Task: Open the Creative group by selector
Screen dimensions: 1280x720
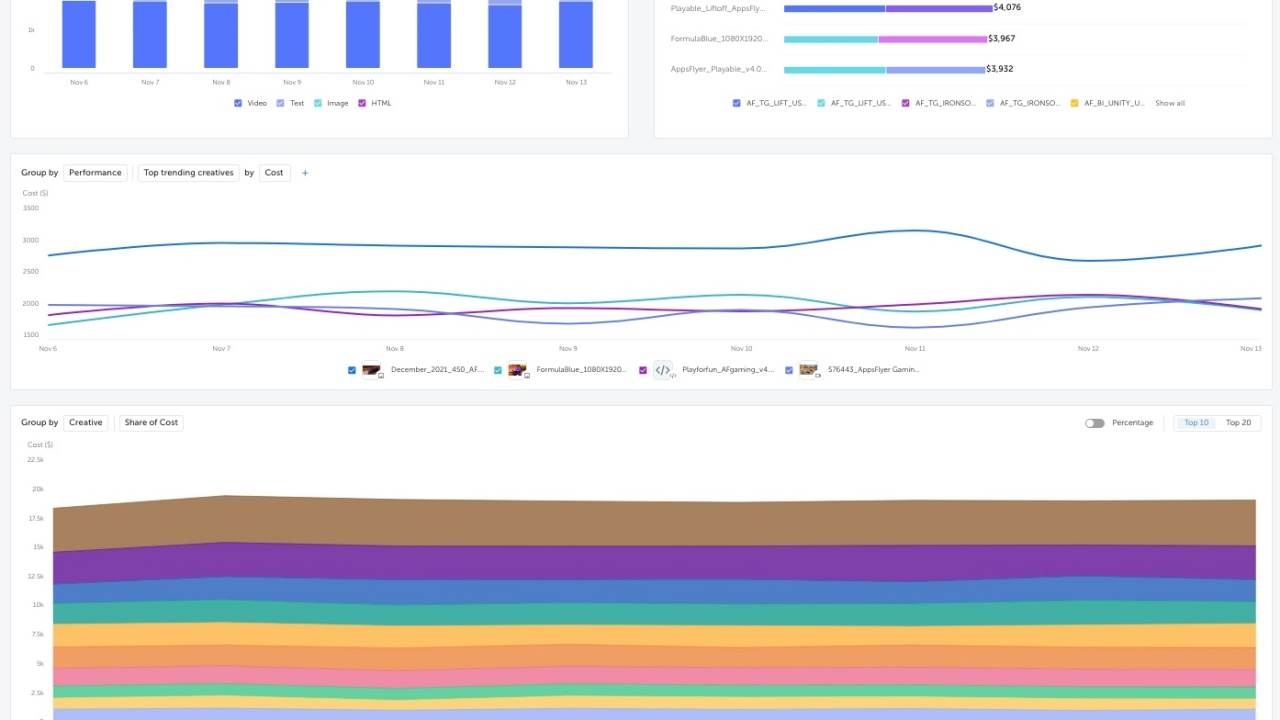Action: (x=85, y=422)
